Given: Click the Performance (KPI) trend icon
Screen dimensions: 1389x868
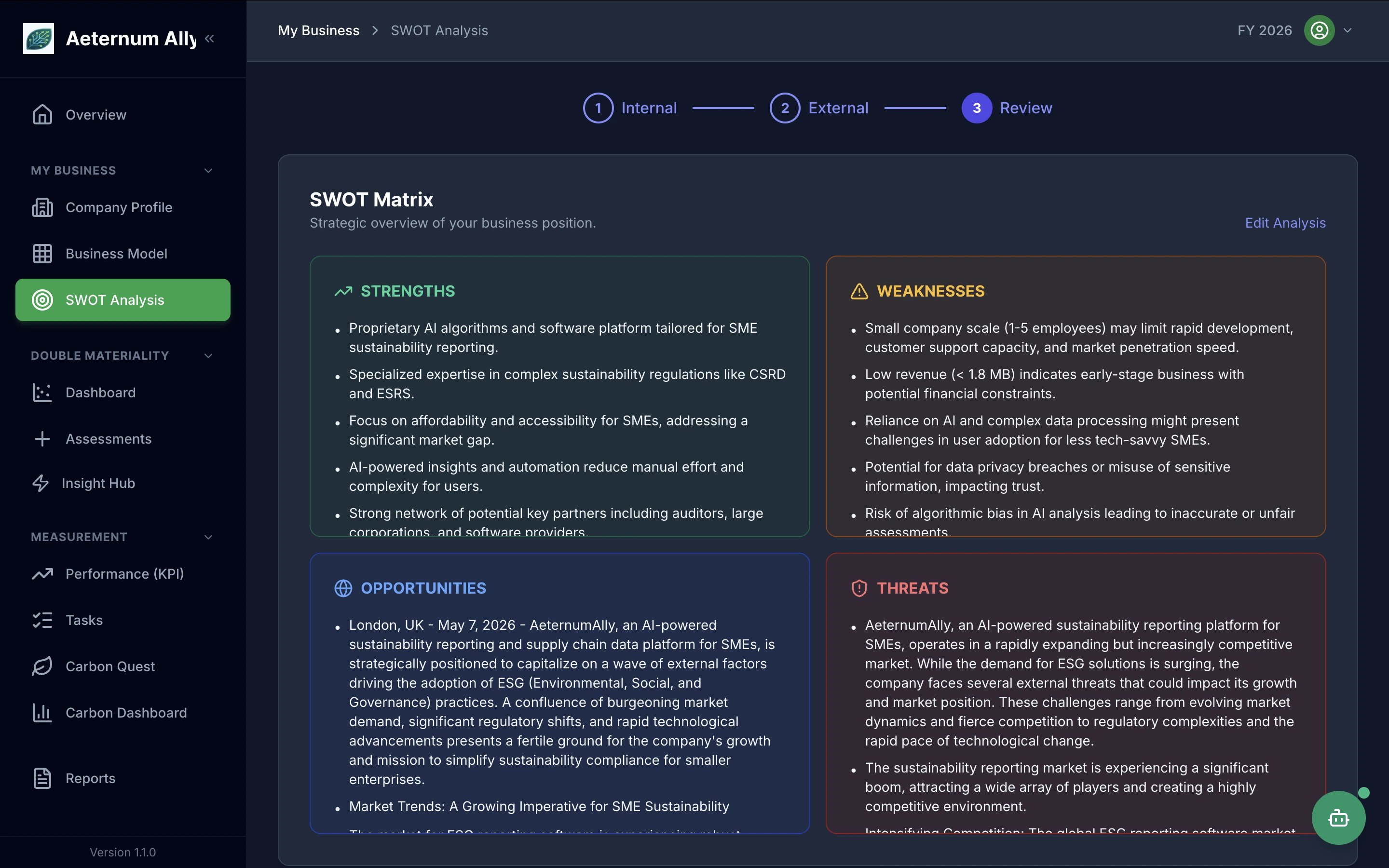Looking at the screenshot, I should [x=42, y=574].
